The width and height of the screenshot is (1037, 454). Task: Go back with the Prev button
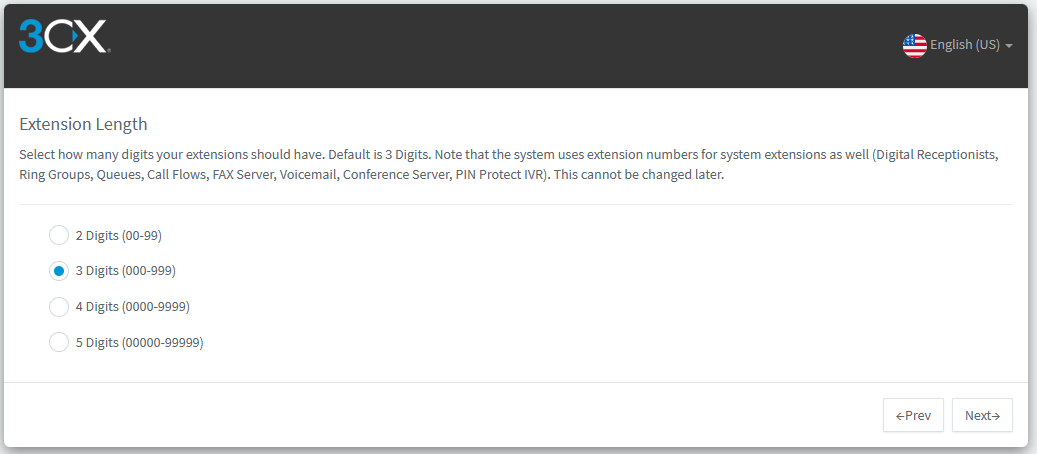(913, 415)
